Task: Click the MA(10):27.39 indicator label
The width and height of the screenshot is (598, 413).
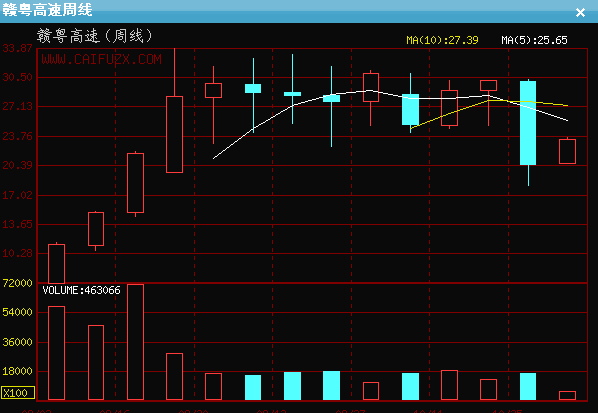Action: (x=442, y=40)
